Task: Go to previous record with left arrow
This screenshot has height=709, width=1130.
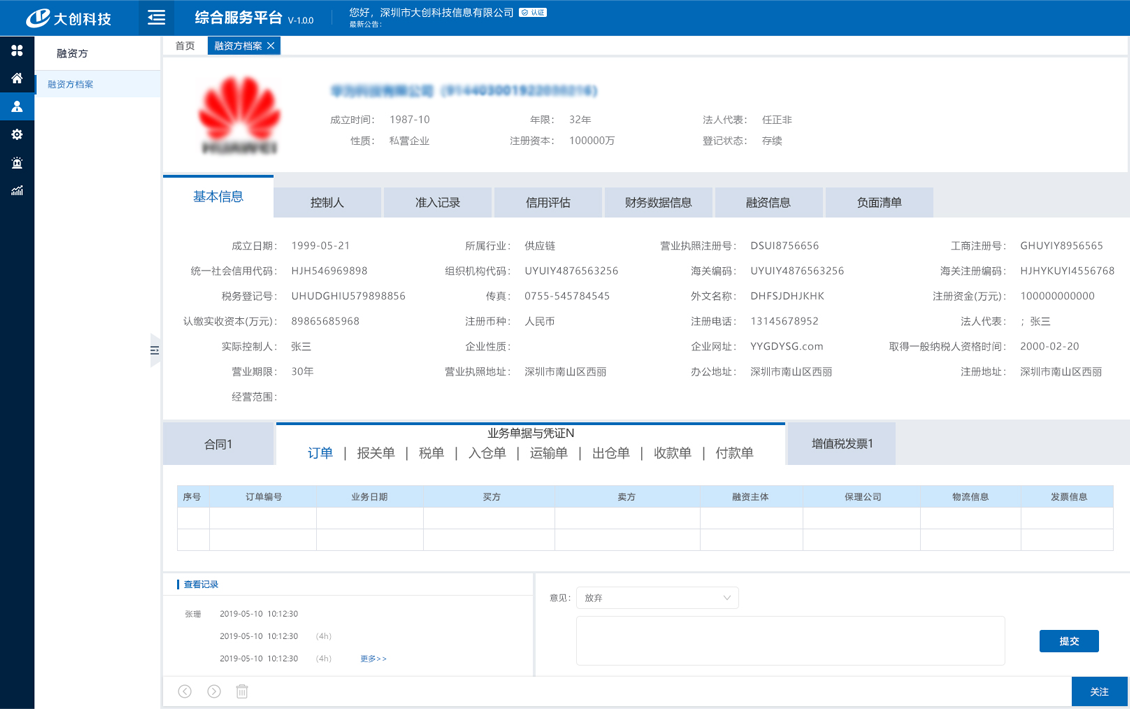Action: click(185, 691)
